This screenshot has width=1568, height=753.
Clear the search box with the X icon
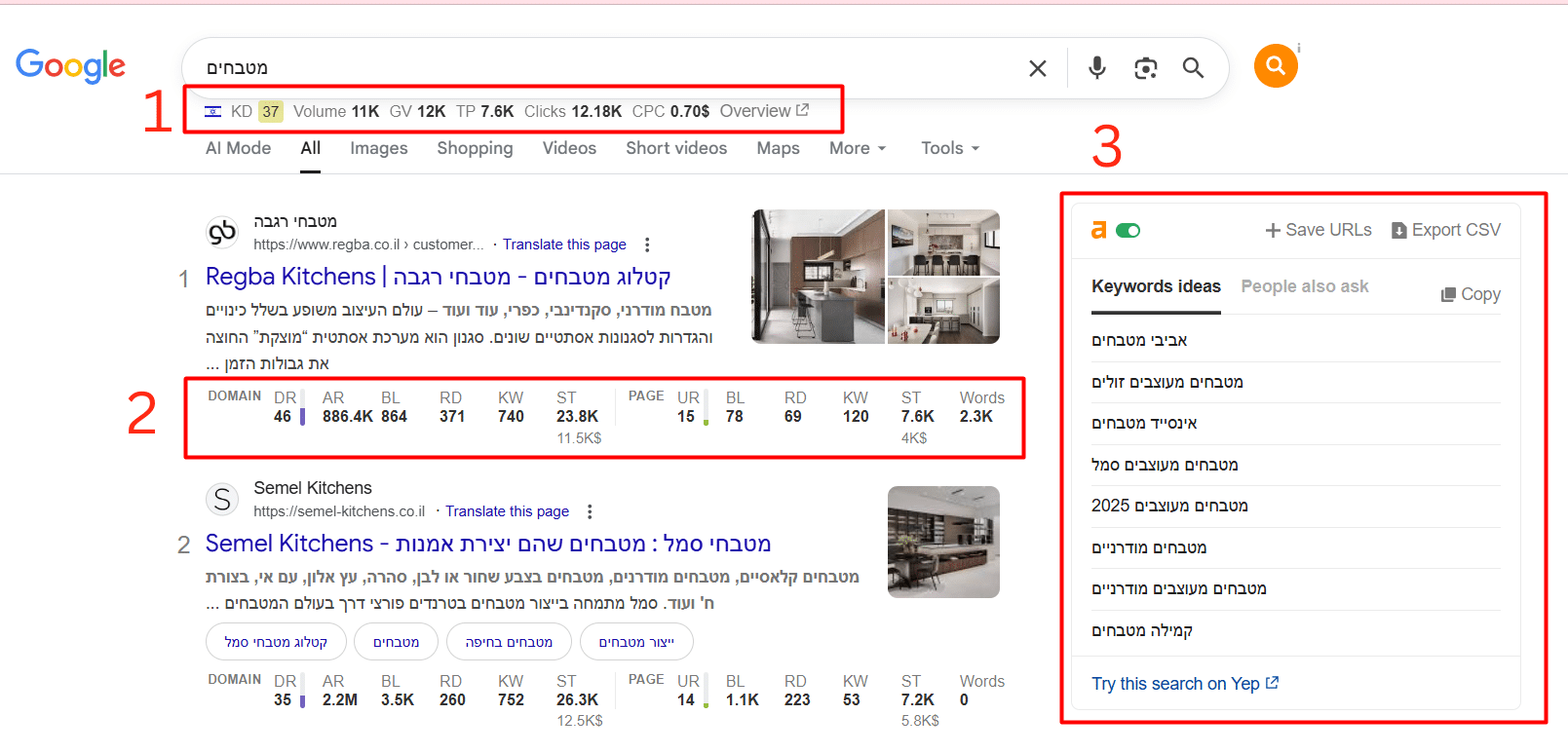1038,68
